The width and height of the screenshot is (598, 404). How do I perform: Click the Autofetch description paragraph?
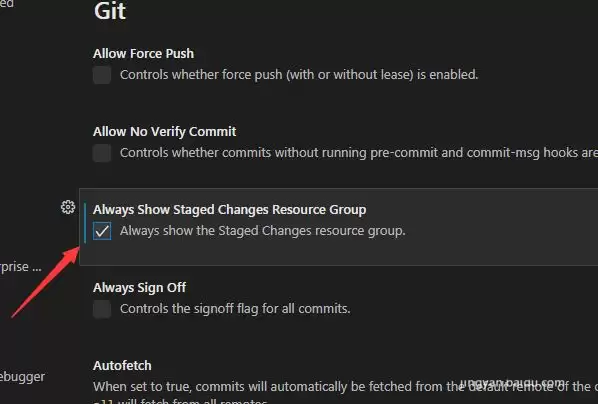tap(346, 392)
